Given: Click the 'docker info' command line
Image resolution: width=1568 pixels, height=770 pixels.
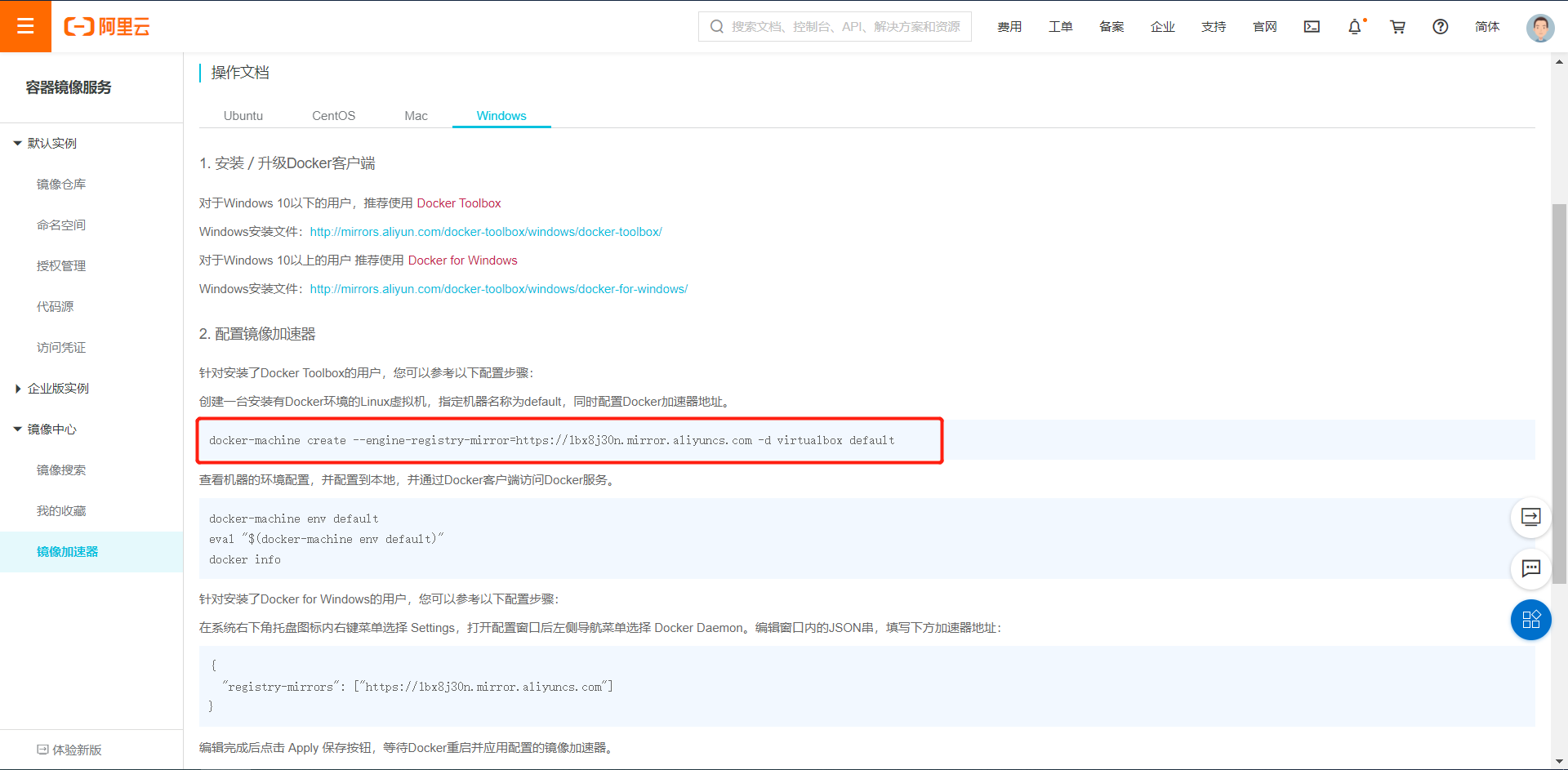Looking at the screenshot, I should [x=245, y=559].
